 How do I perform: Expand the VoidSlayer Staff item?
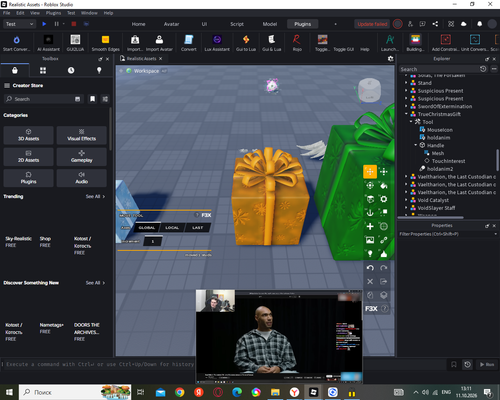(406, 208)
